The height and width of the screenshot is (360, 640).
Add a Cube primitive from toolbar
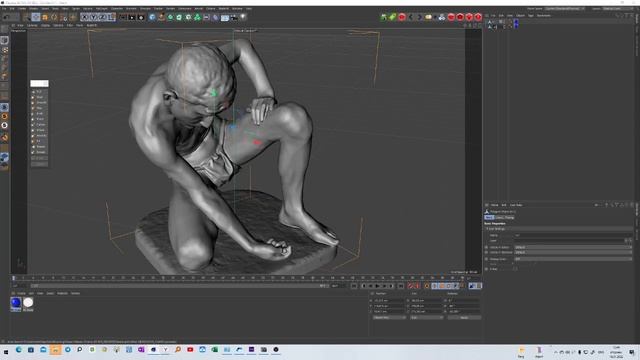(x=152, y=17)
